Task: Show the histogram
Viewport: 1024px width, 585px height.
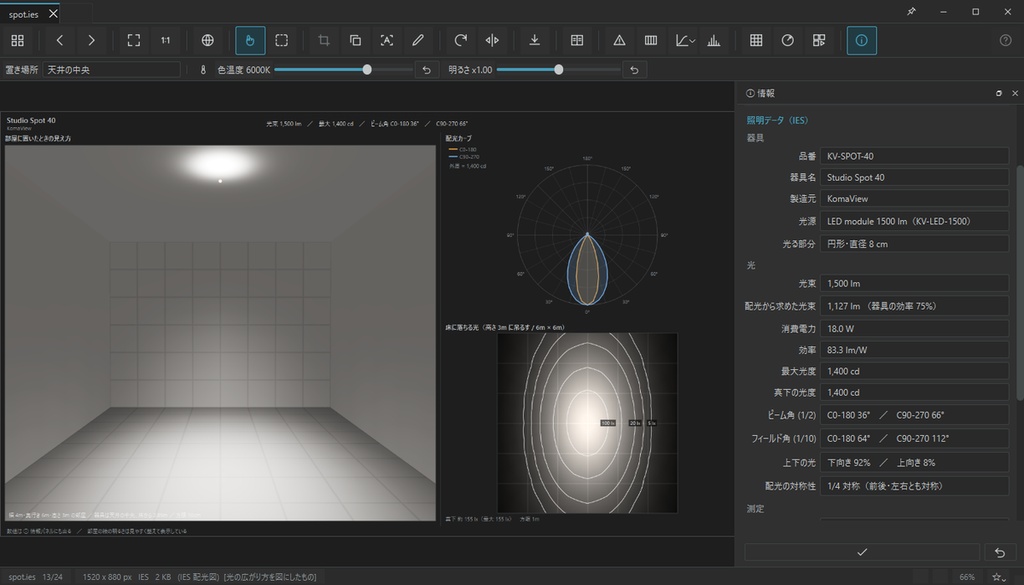Action: 714,40
